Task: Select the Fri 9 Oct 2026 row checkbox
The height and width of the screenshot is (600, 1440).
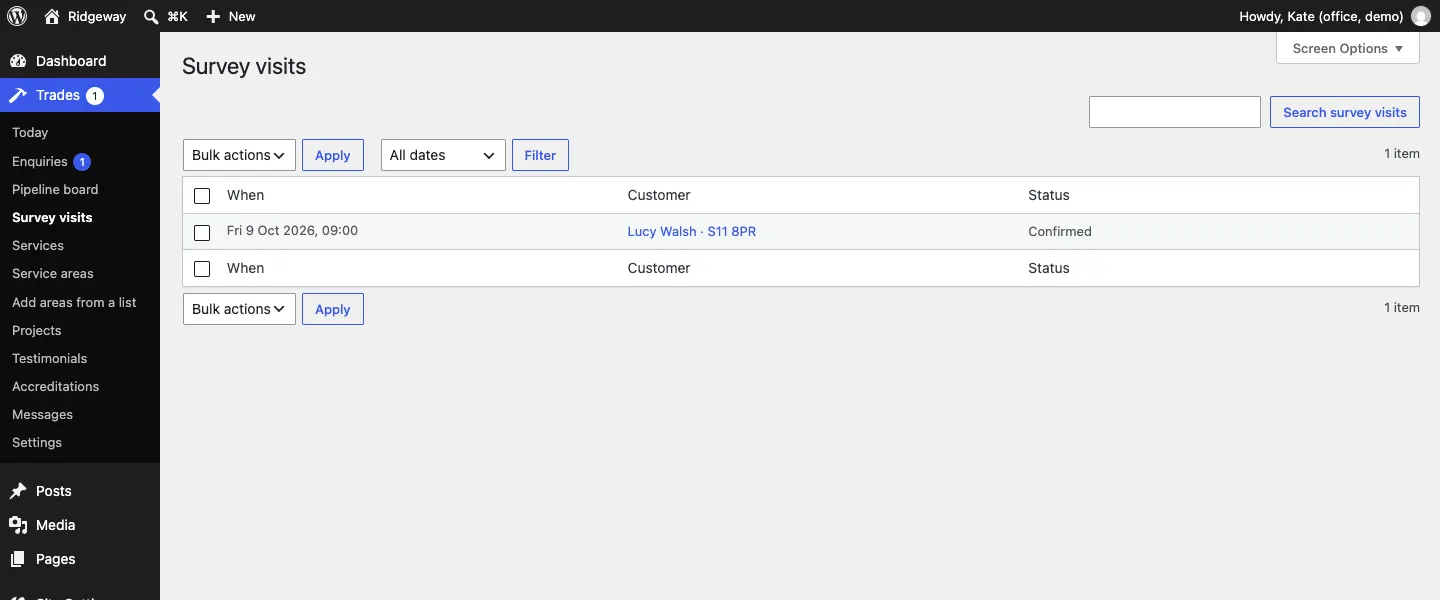Action: (202, 232)
